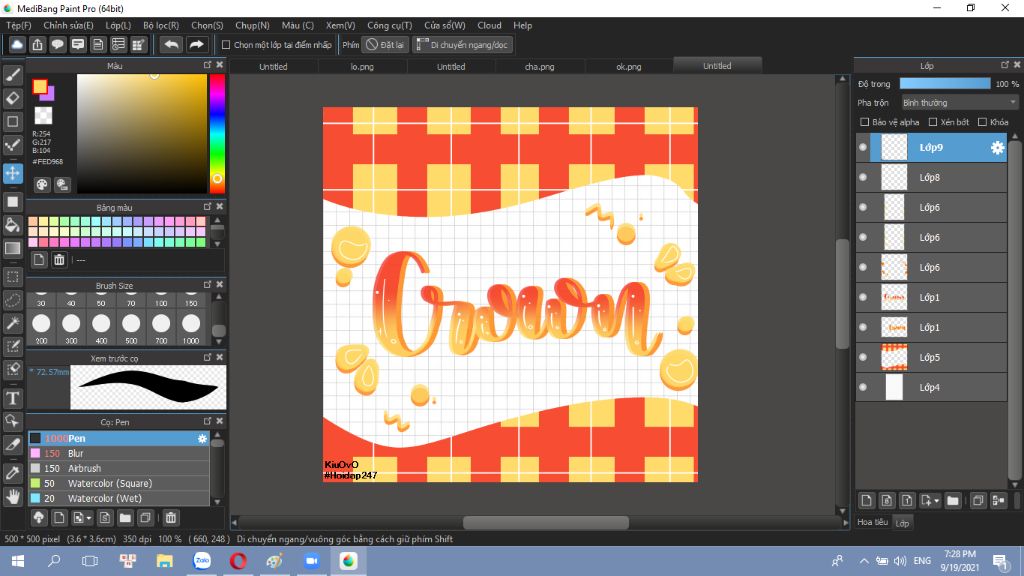Expand the add-brush dropdown in brush panel

tap(89, 518)
